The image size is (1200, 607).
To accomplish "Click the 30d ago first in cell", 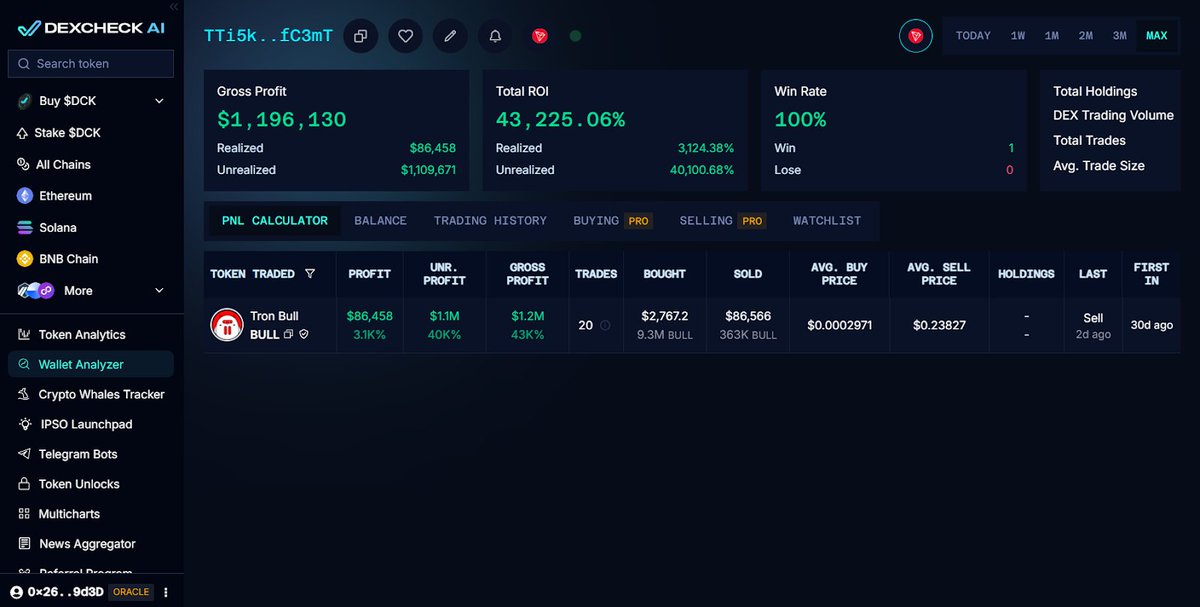I will click(1151, 325).
